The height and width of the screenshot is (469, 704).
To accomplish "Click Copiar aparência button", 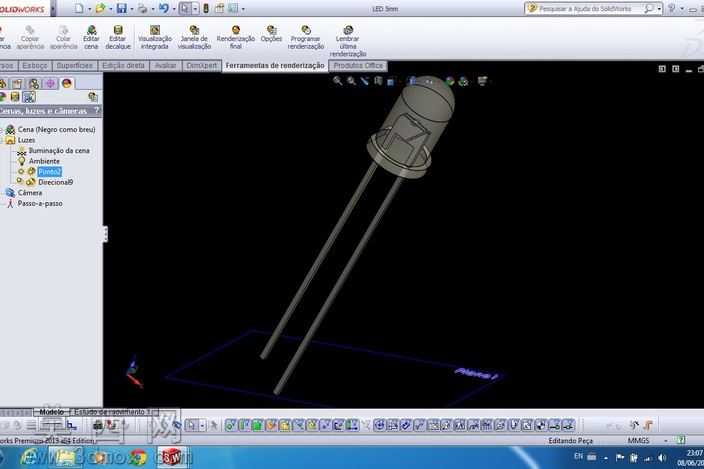I will point(30,38).
